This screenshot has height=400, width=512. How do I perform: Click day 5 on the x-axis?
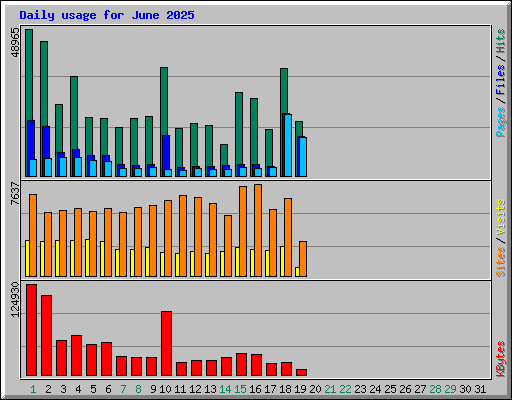point(93,389)
